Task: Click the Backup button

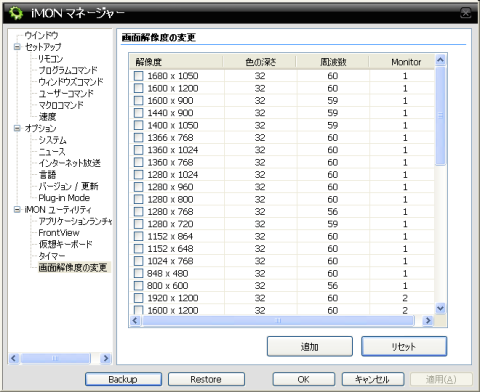Action: pos(123,379)
